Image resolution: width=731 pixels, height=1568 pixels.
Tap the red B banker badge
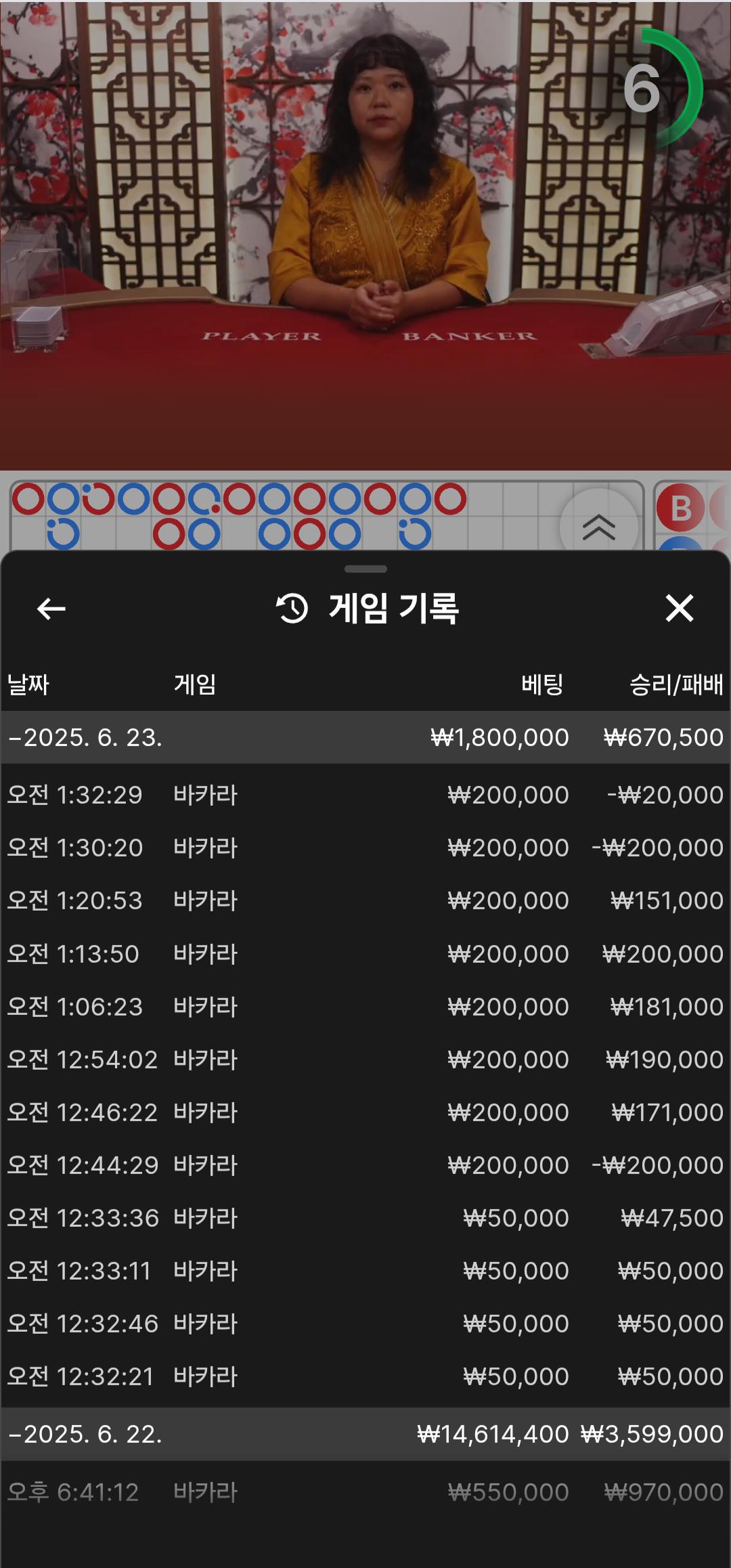[680, 508]
